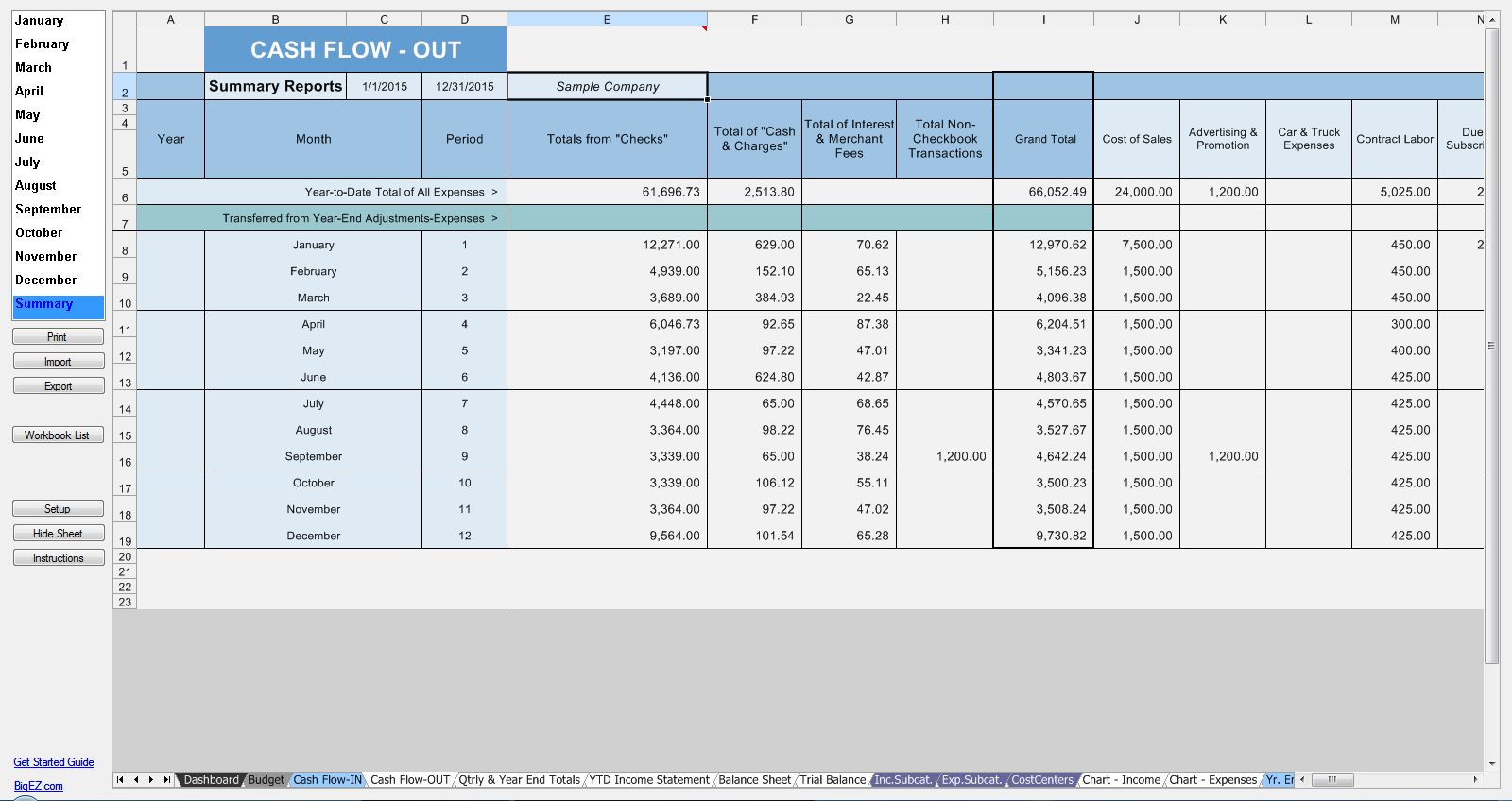This screenshot has width=1512, height=801.
Task: Switch to the Budget sheet tab
Action: 266,780
